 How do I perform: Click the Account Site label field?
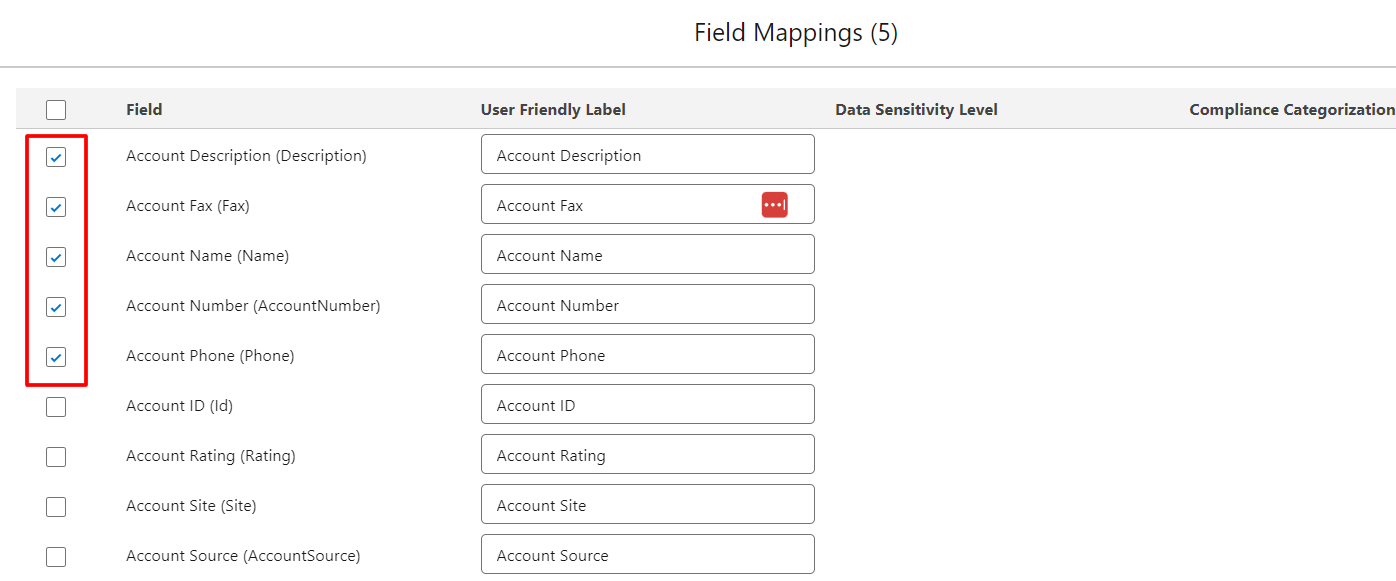tap(647, 505)
